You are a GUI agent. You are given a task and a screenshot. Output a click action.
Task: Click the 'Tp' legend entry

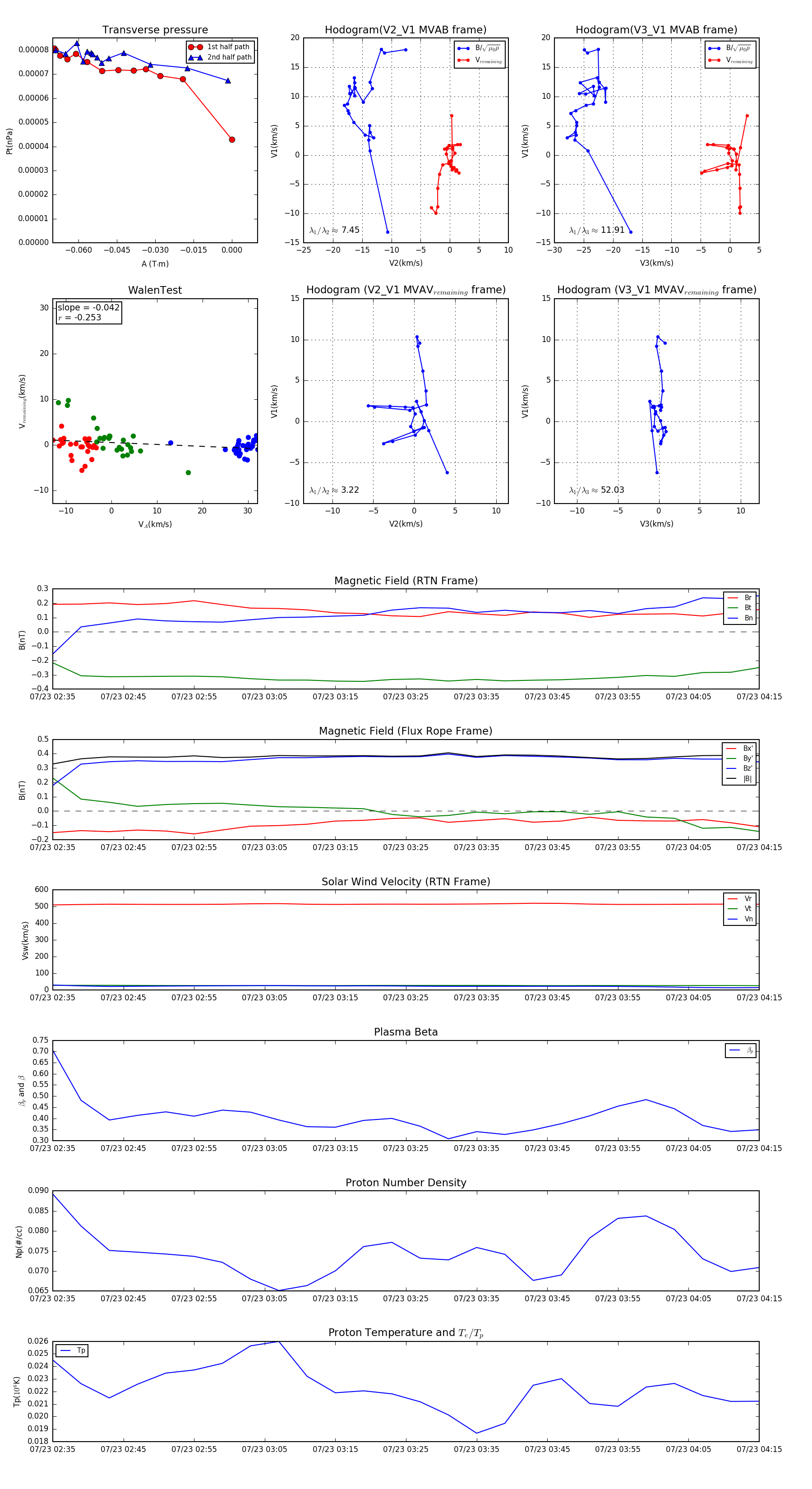point(73,1351)
